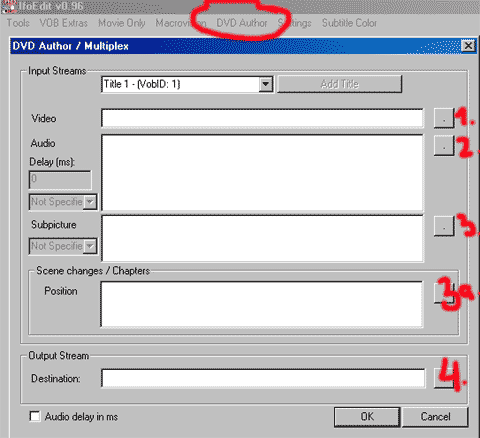480x438 pixels.
Task: Open the VOB Extras menu
Action: pos(64,23)
